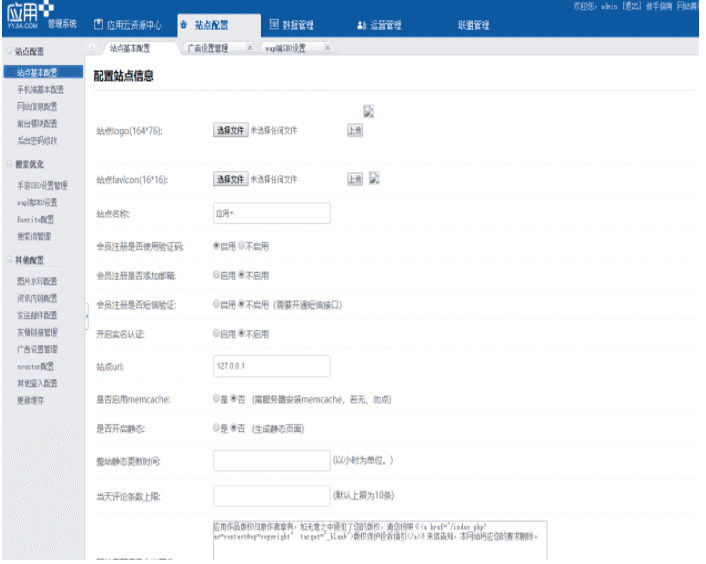Switch to the 广告设置管理 tab
706x564 pixels.
coord(208,48)
